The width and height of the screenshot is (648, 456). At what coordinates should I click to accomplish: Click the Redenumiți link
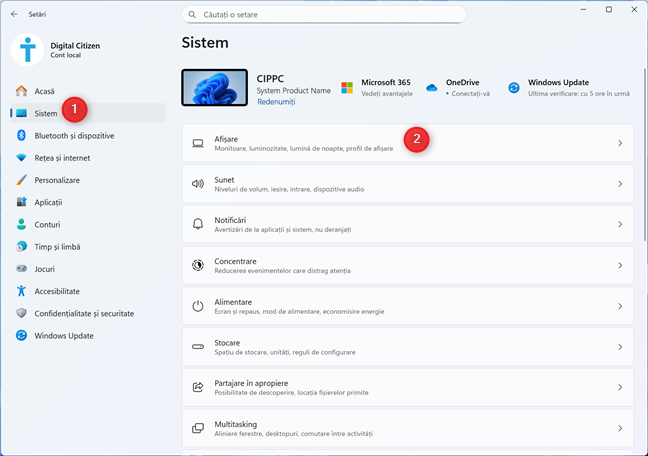275,102
